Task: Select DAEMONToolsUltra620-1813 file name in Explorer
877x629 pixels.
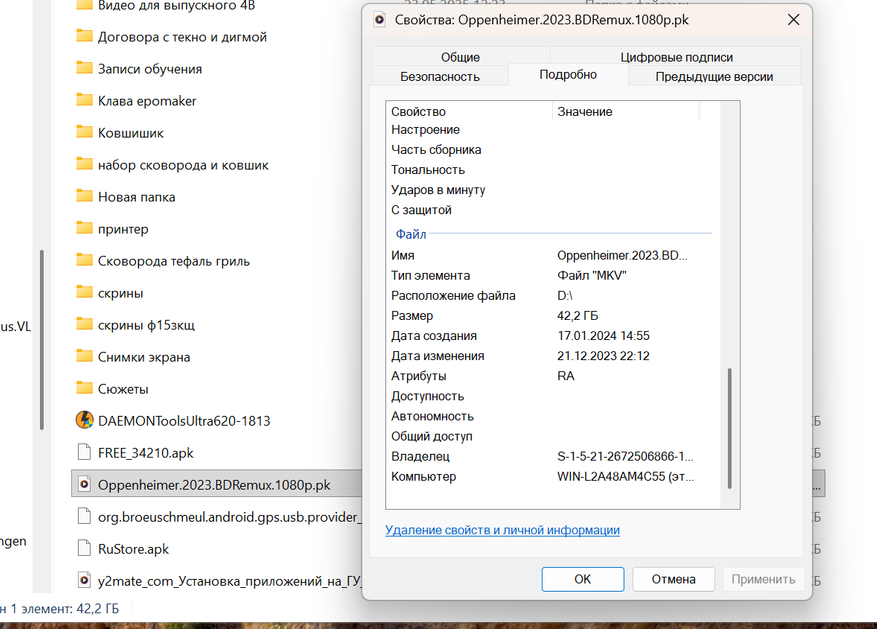Action: click(x=184, y=421)
